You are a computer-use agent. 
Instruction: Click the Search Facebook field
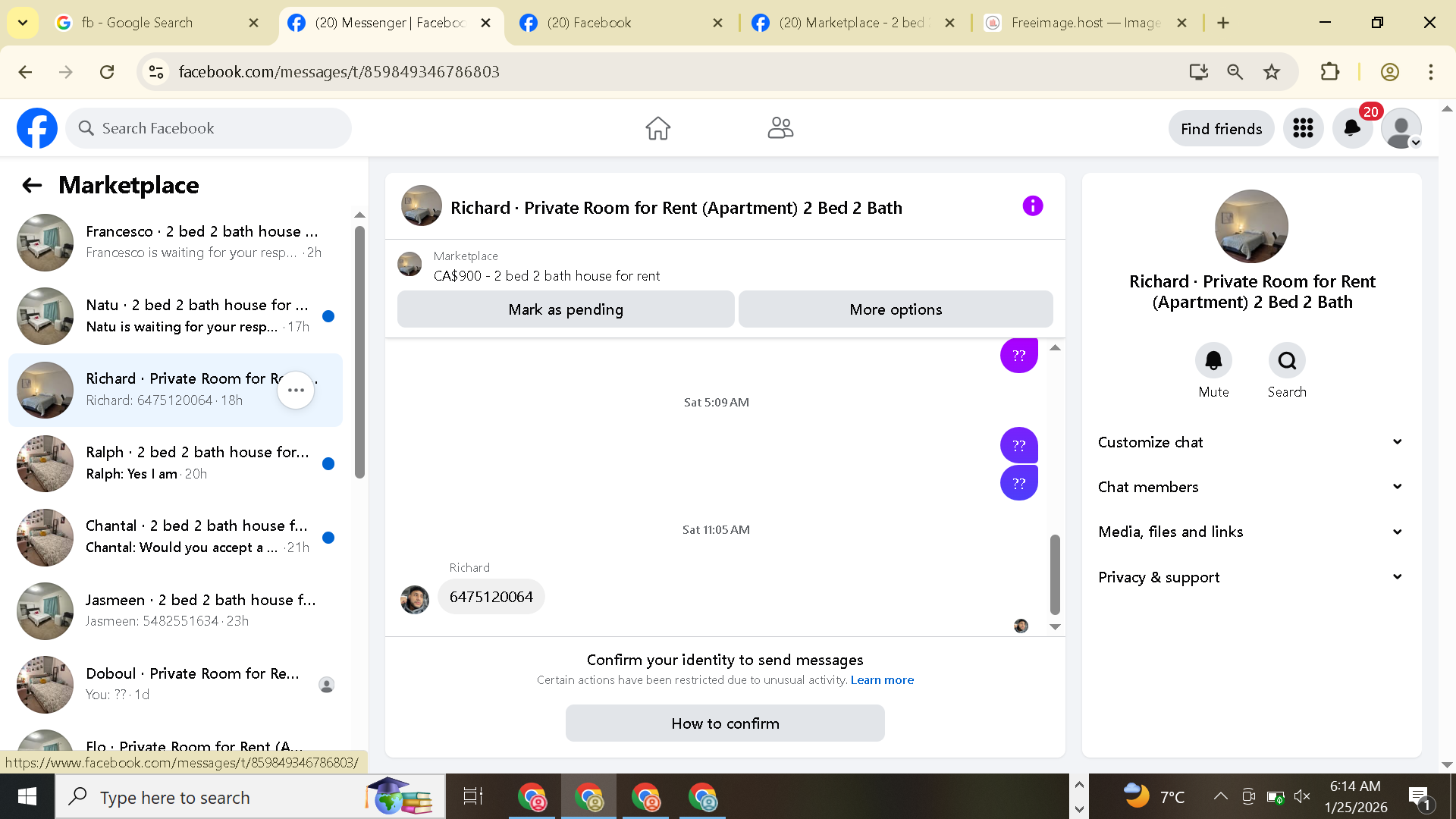(x=209, y=128)
